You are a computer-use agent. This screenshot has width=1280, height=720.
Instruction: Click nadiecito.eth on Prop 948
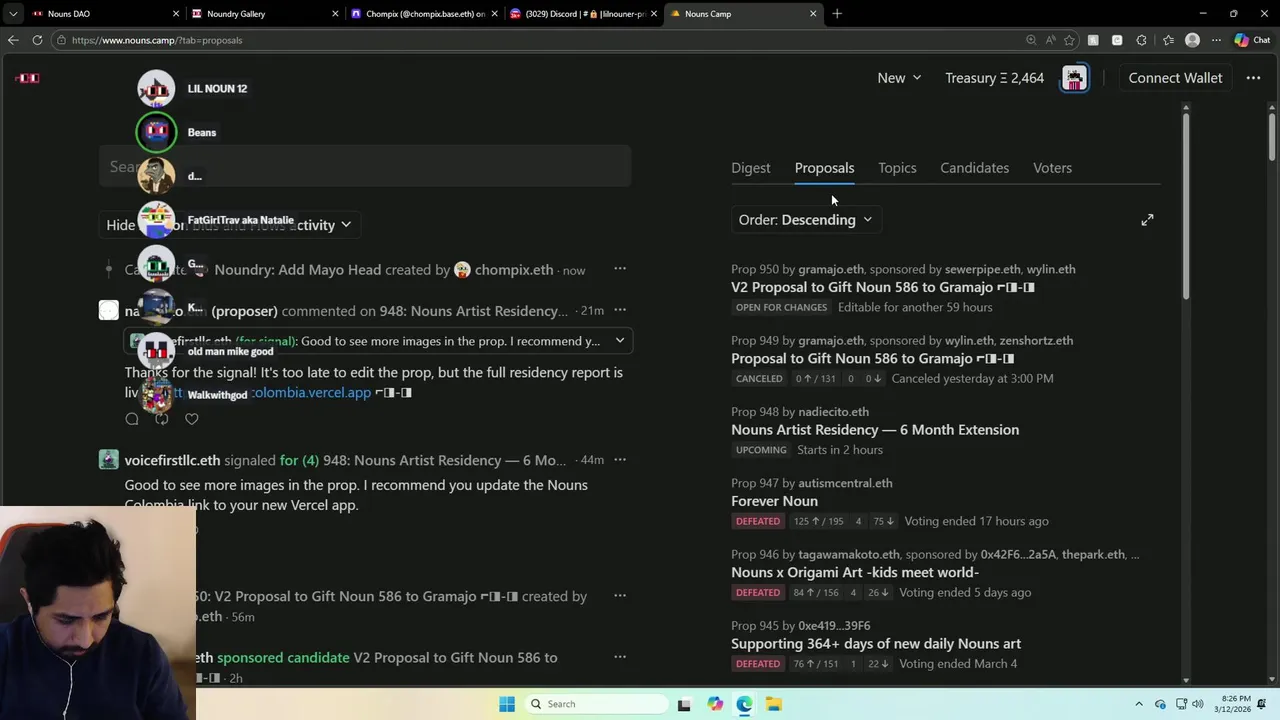click(x=833, y=412)
